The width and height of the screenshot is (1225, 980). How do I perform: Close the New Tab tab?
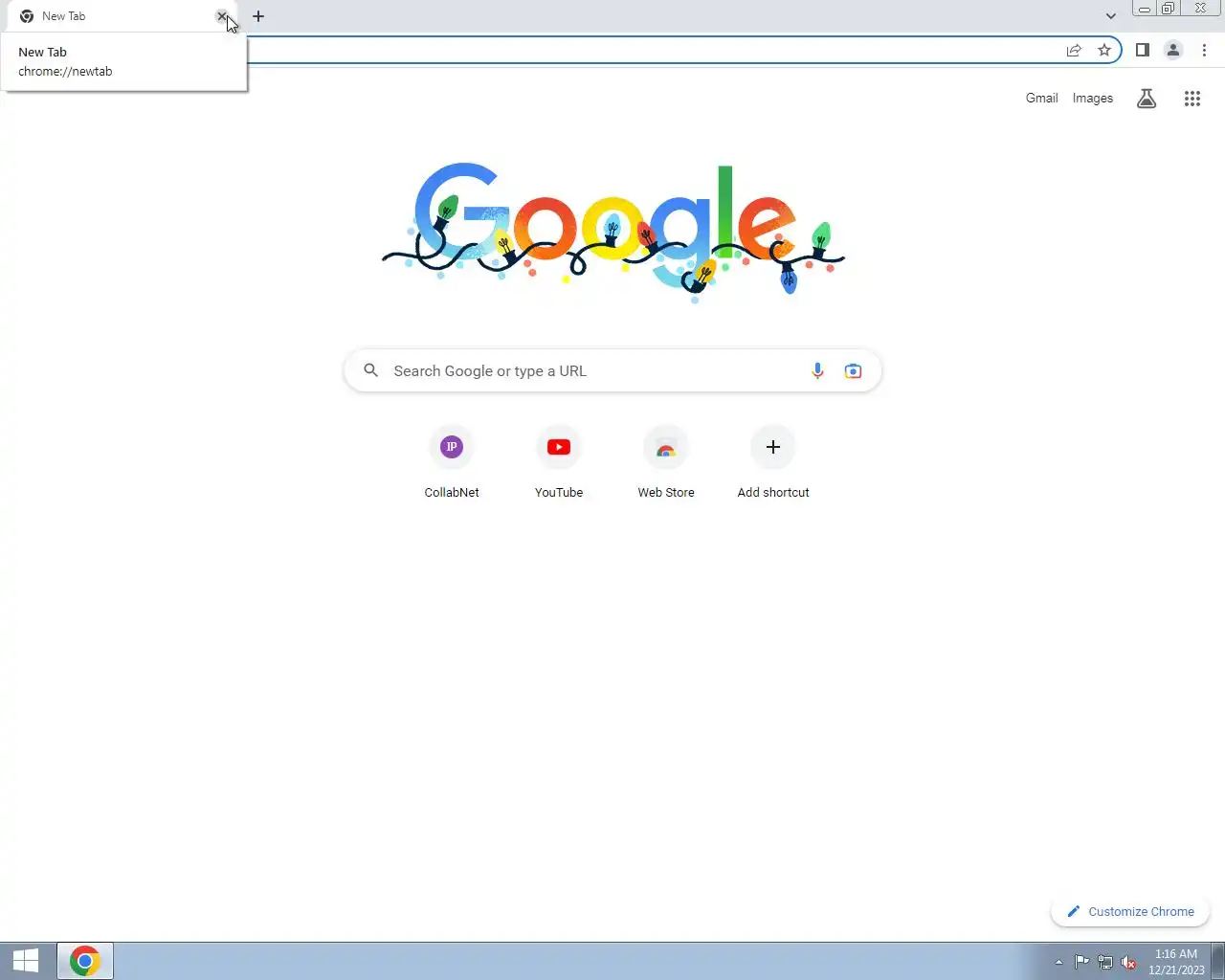(x=222, y=16)
